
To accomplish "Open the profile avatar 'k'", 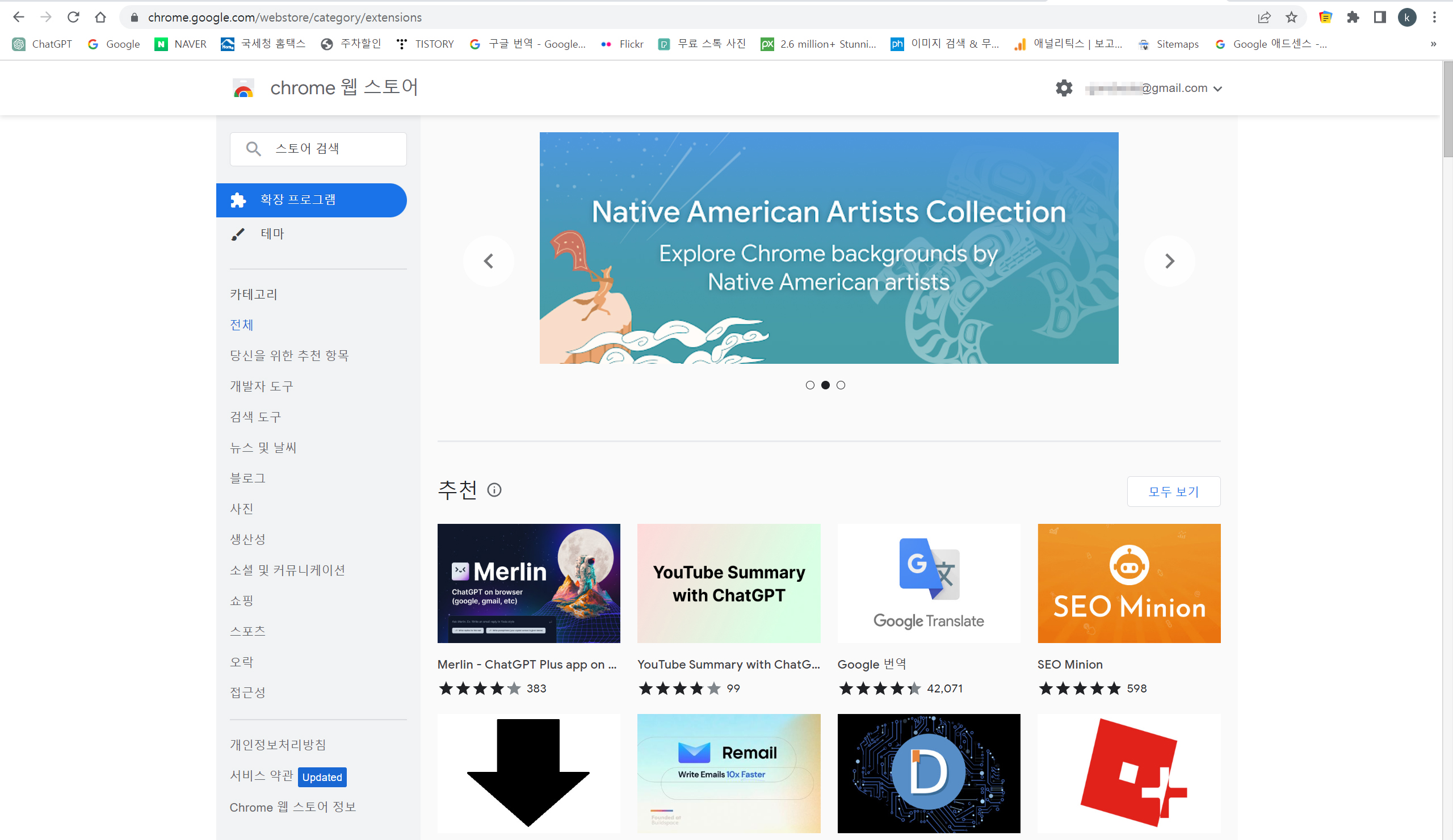I will [x=1407, y=17].
